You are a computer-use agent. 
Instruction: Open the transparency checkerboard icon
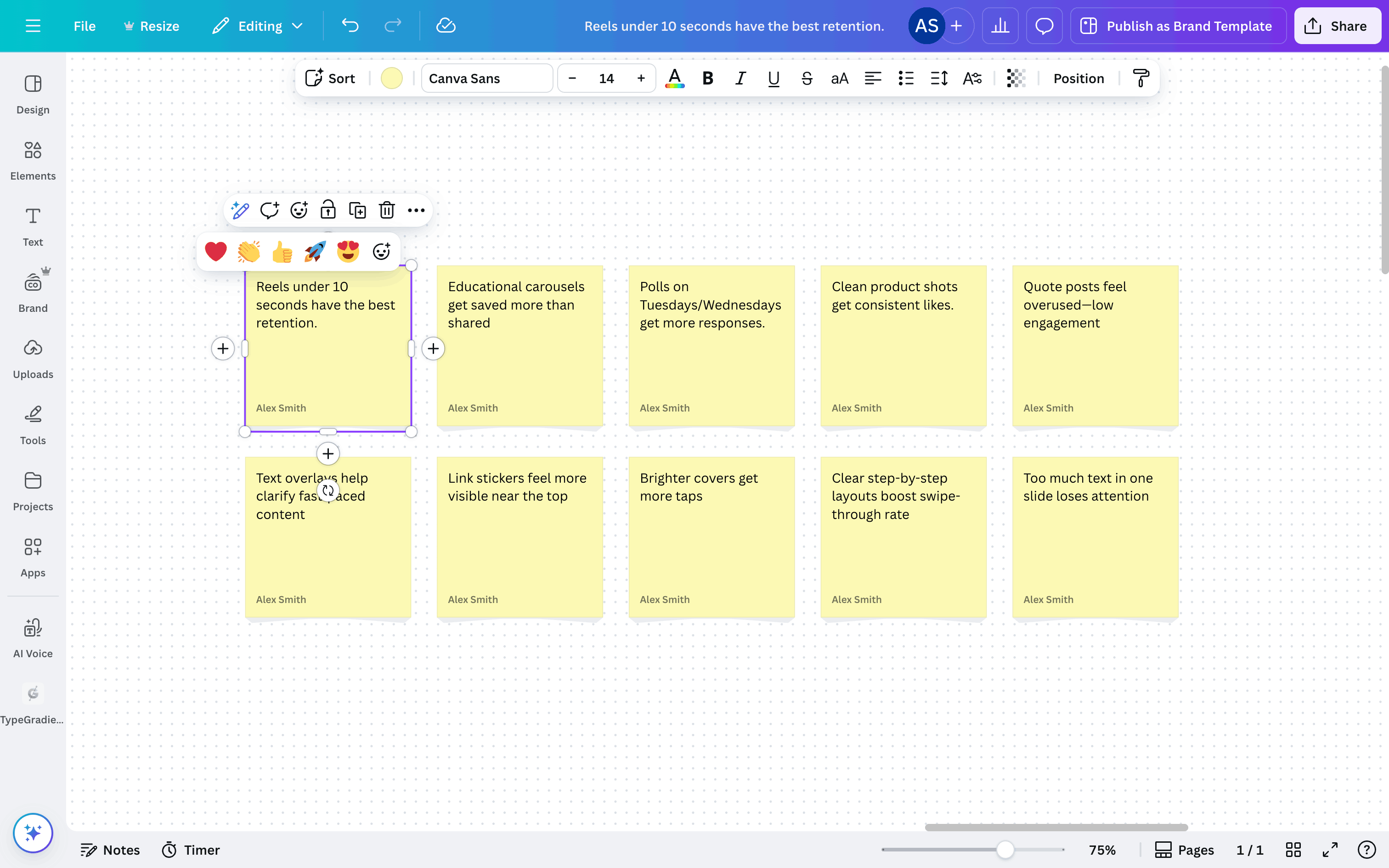1016,78
